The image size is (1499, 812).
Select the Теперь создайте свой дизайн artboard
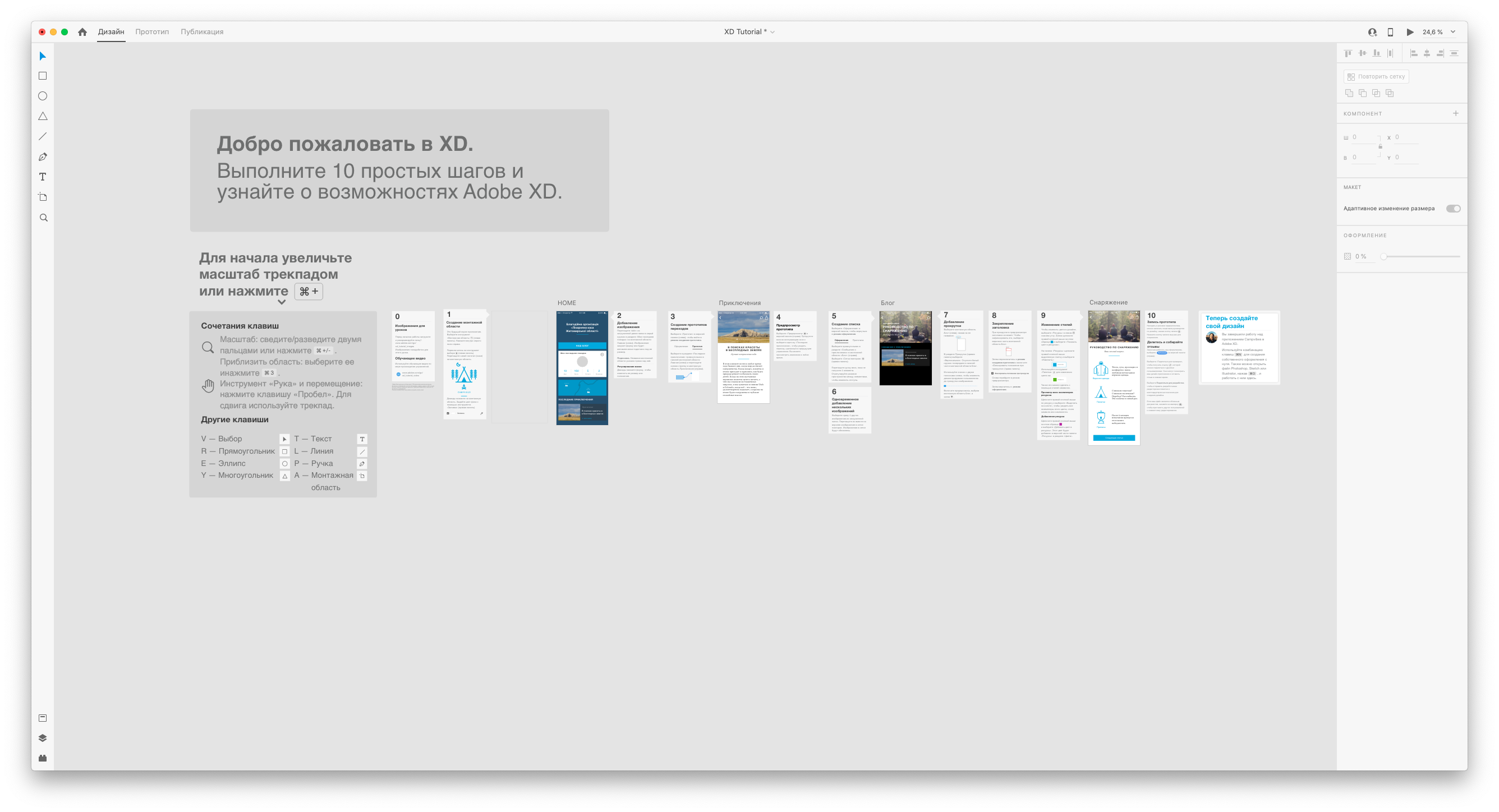coord(1239,347)
